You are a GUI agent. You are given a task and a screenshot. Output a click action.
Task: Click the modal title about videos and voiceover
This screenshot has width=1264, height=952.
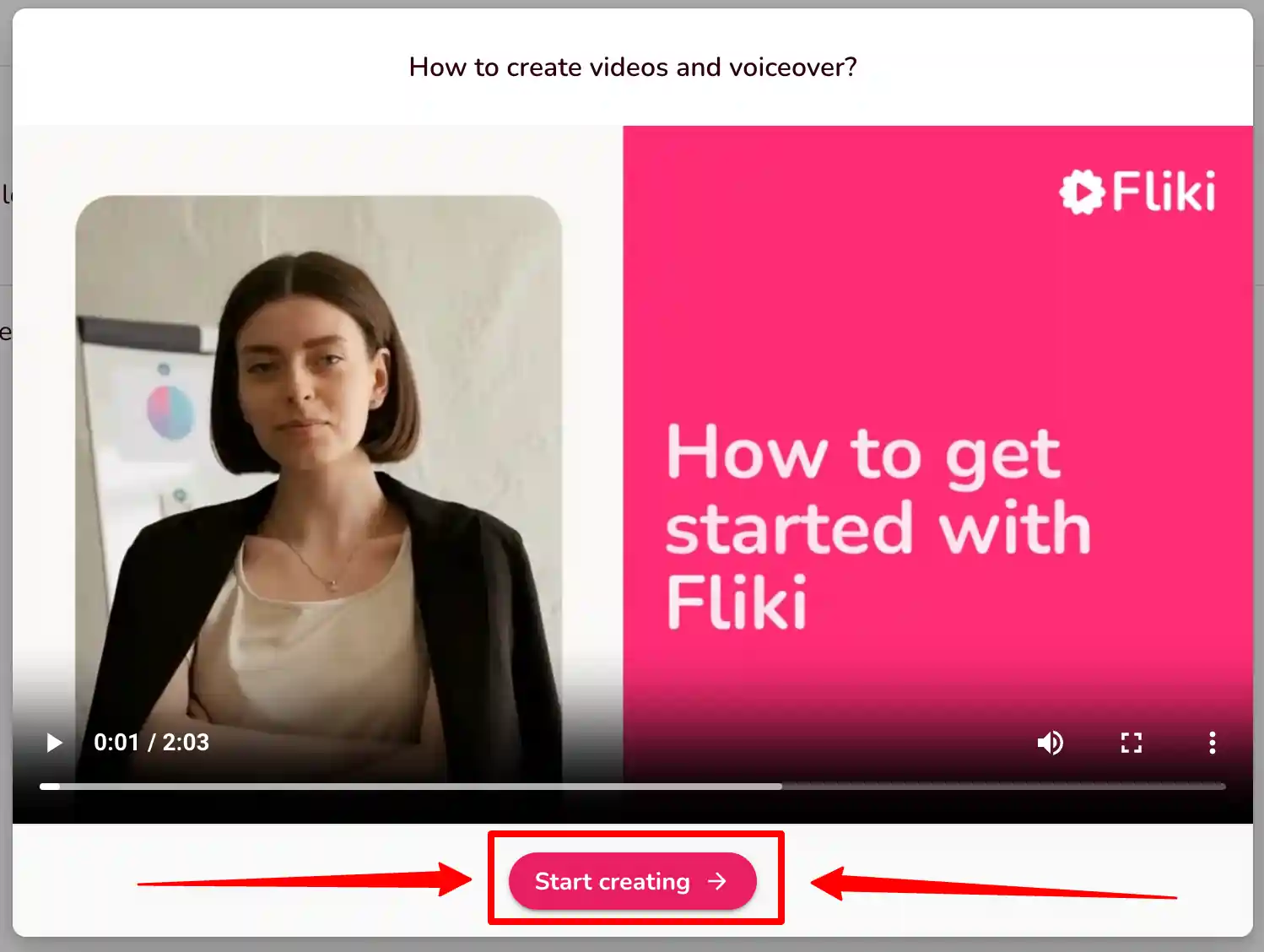633,67
